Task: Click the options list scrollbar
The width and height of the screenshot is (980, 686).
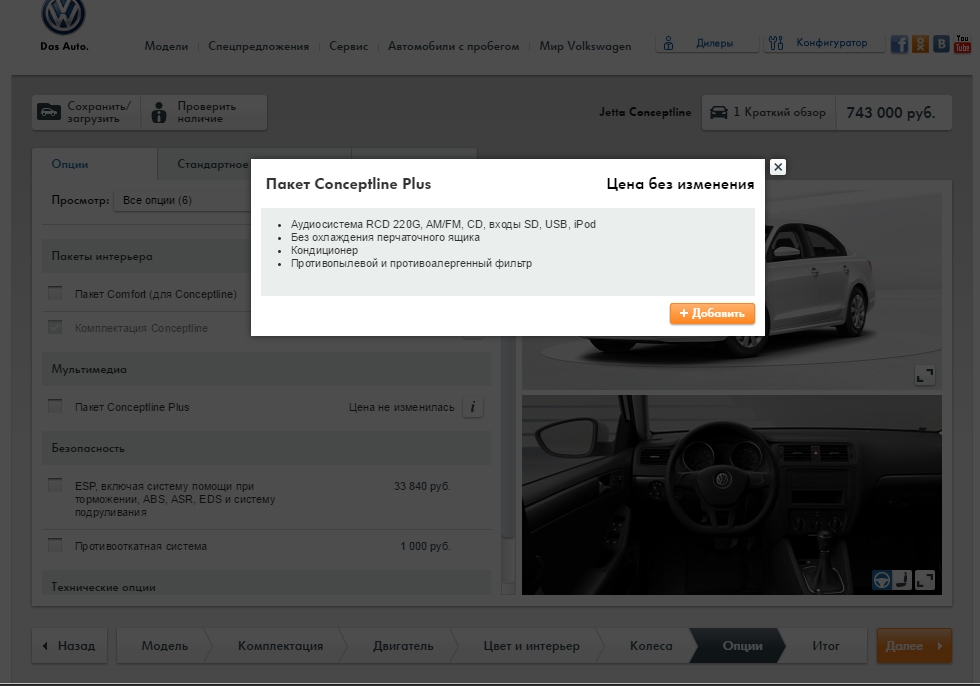Action: tap(508, 437)
